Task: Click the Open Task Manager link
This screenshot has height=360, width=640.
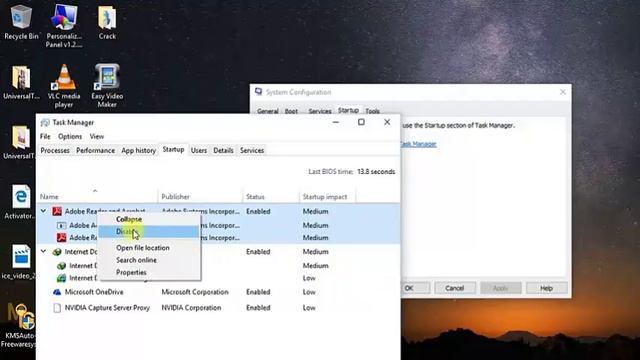Action: click(x=418, y=144)
